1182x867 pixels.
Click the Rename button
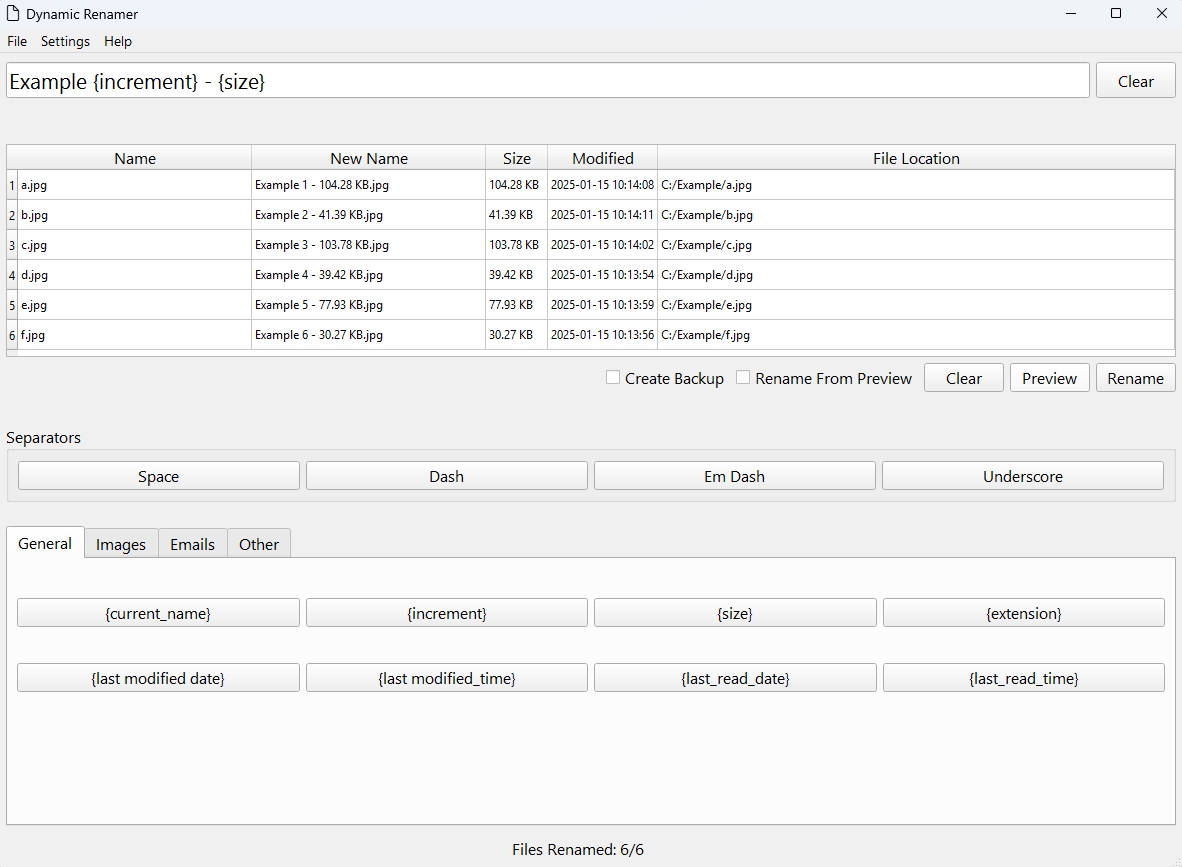point(1135,378)
